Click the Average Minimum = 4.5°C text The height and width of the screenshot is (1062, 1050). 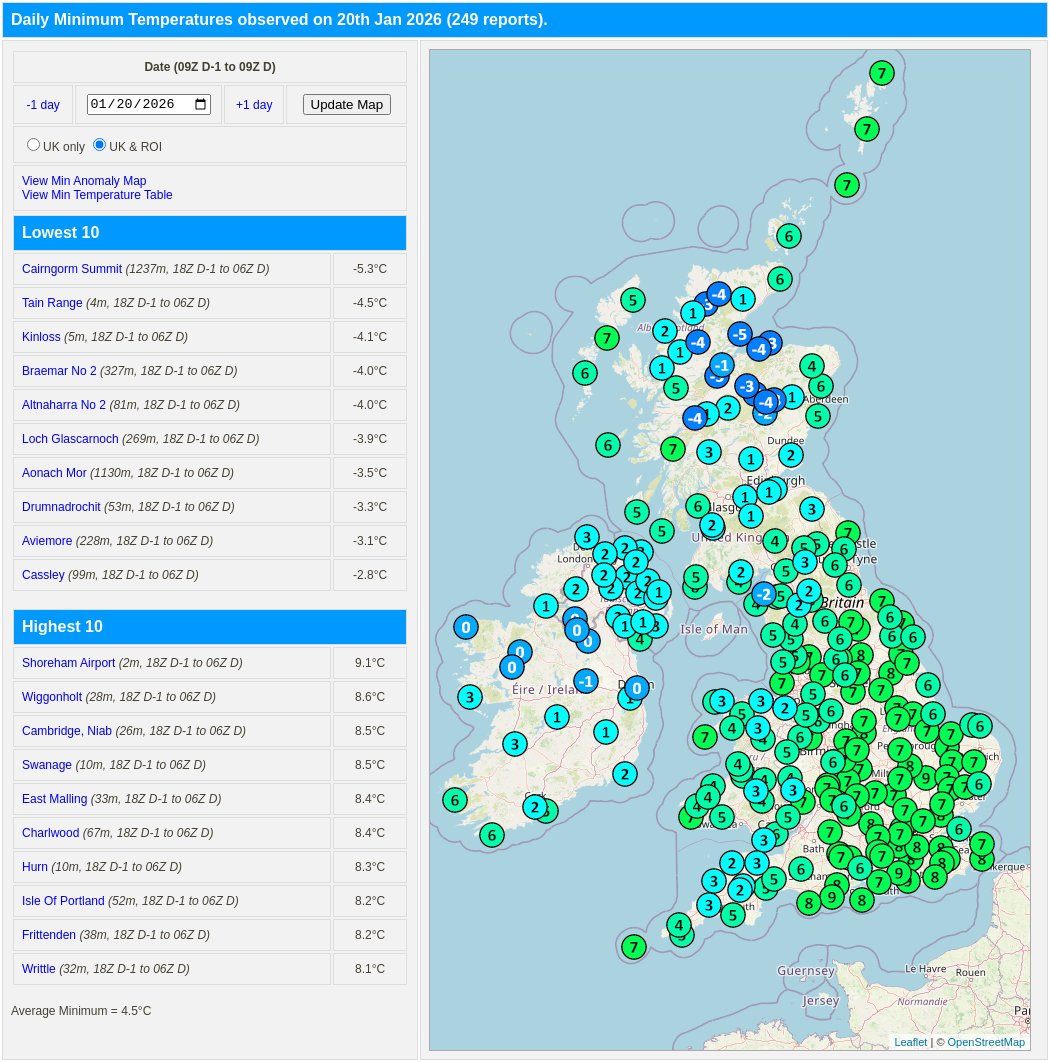pos(81,1011)
